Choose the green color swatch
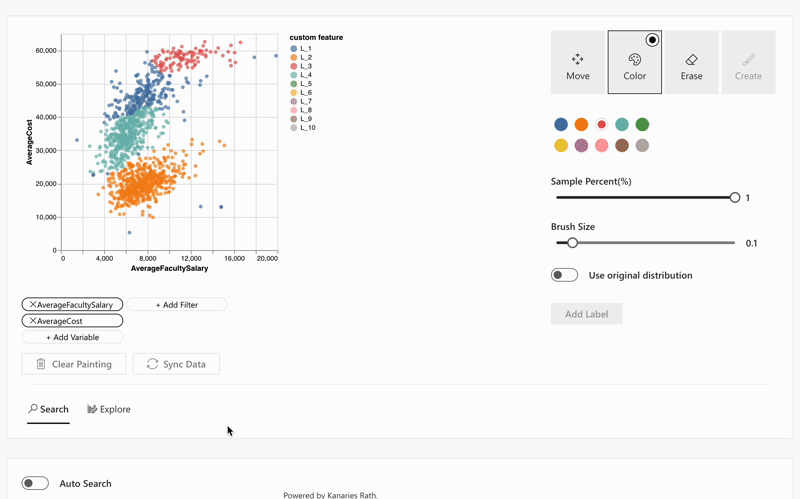Viewport: 800px width, 499px height. 642,125
